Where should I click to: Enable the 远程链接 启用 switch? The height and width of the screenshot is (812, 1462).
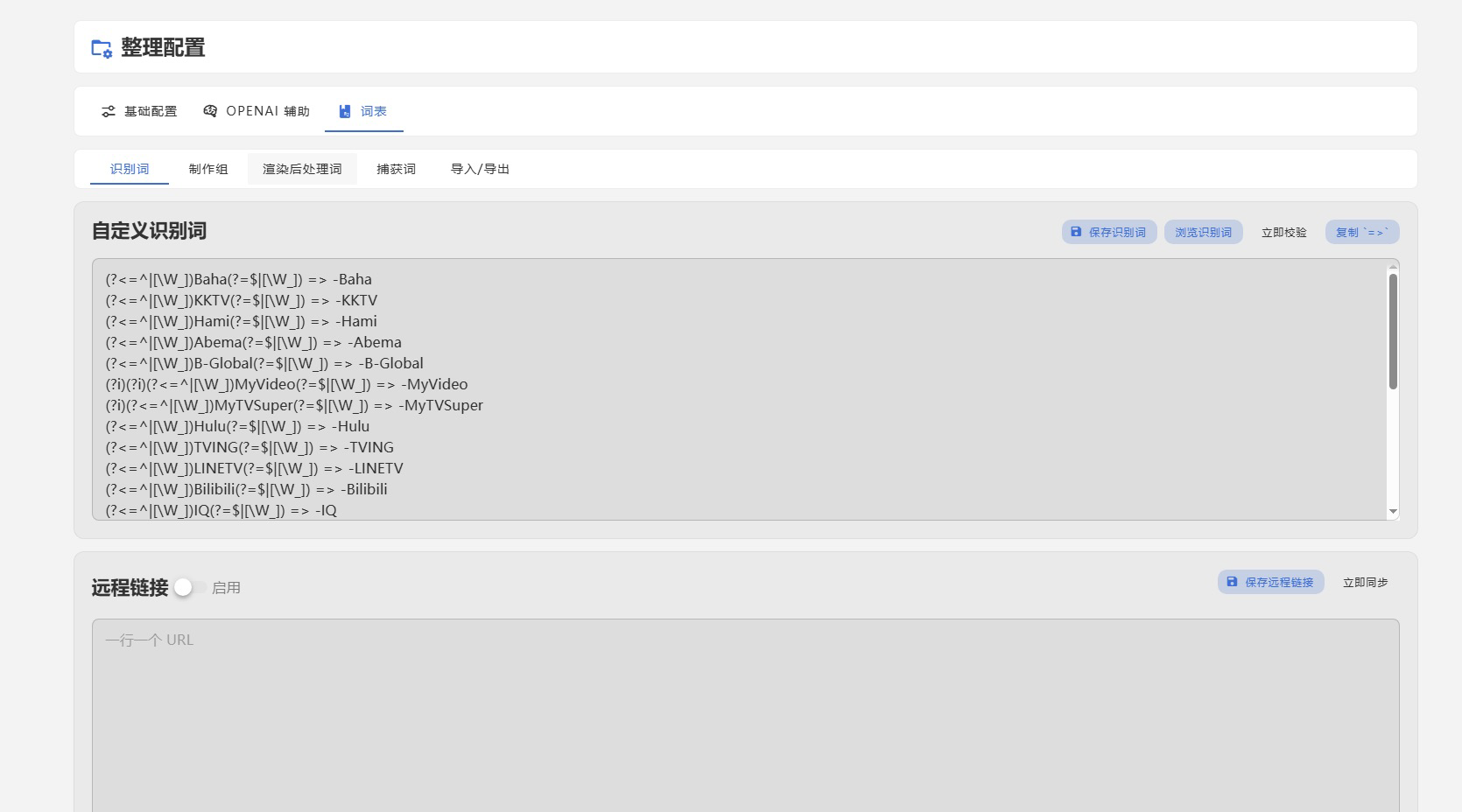click(190, 587)
